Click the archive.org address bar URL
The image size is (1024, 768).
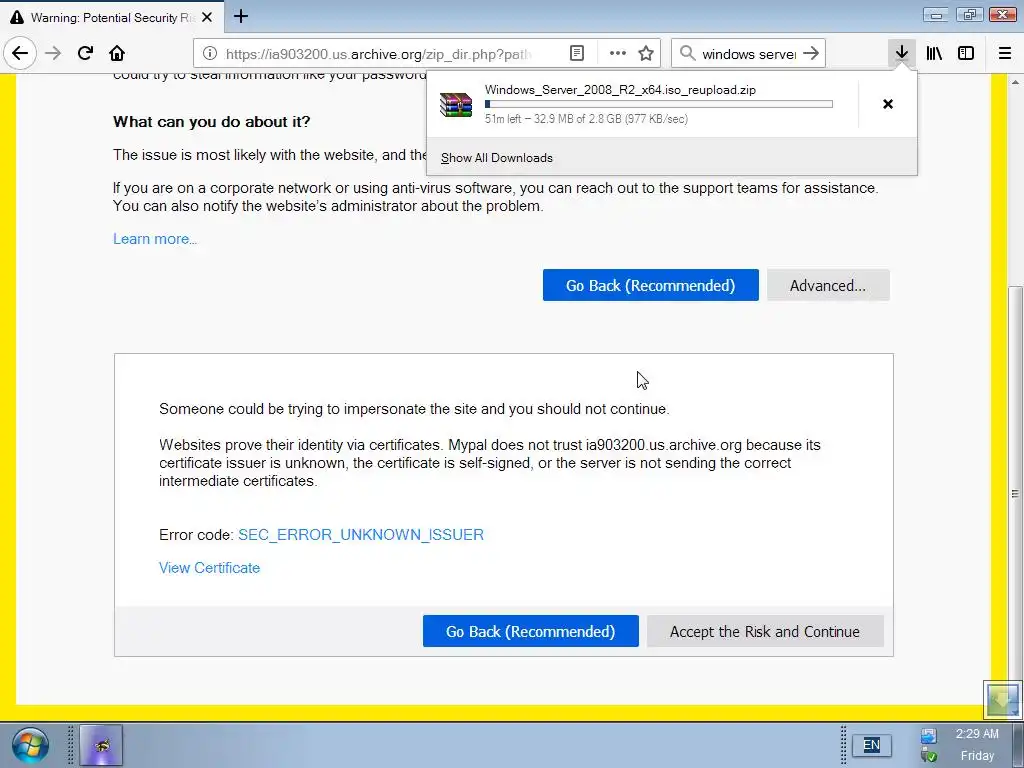(379, 54)
